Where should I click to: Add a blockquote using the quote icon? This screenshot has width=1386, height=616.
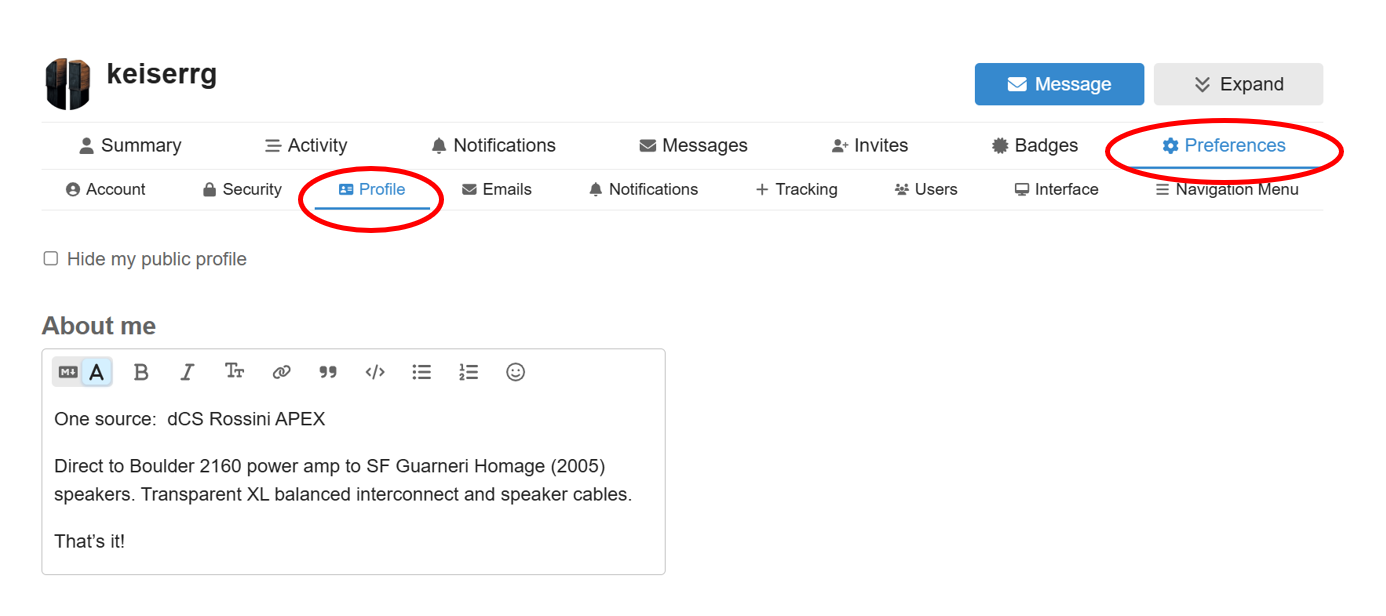click(328, 372)
